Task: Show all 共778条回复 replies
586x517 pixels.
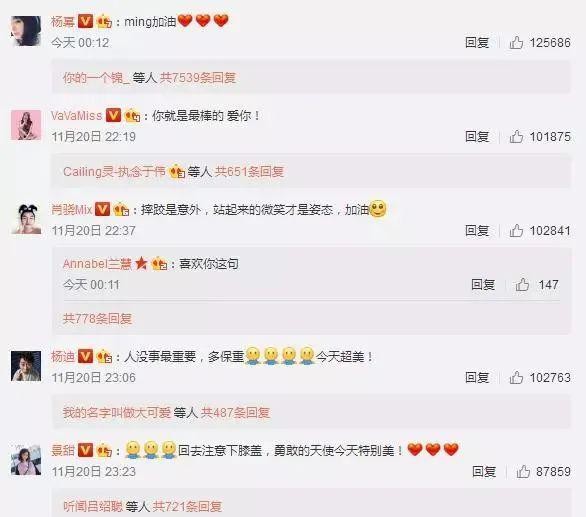Action: 97,319
